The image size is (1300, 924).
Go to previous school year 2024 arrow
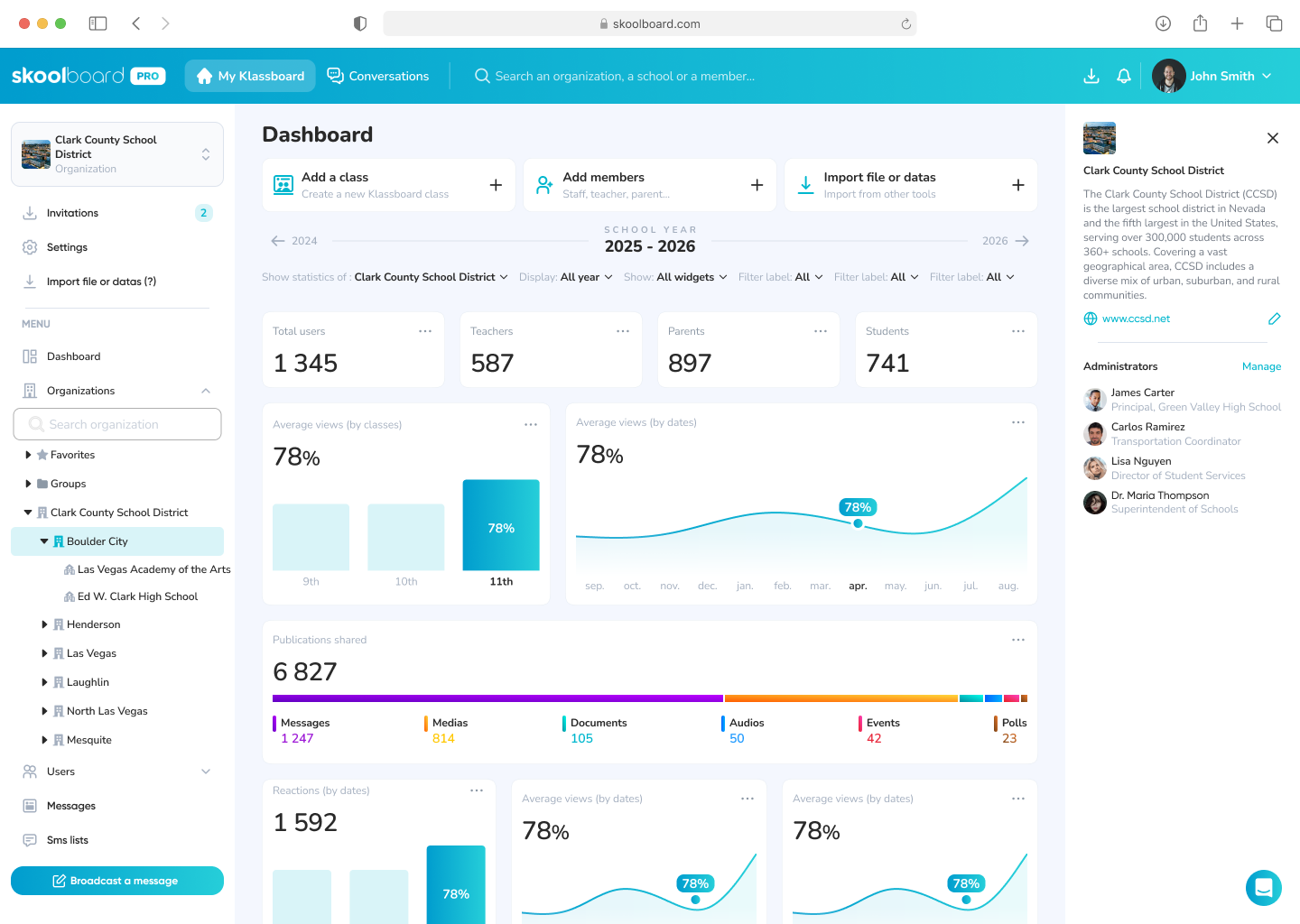[278, 241]
